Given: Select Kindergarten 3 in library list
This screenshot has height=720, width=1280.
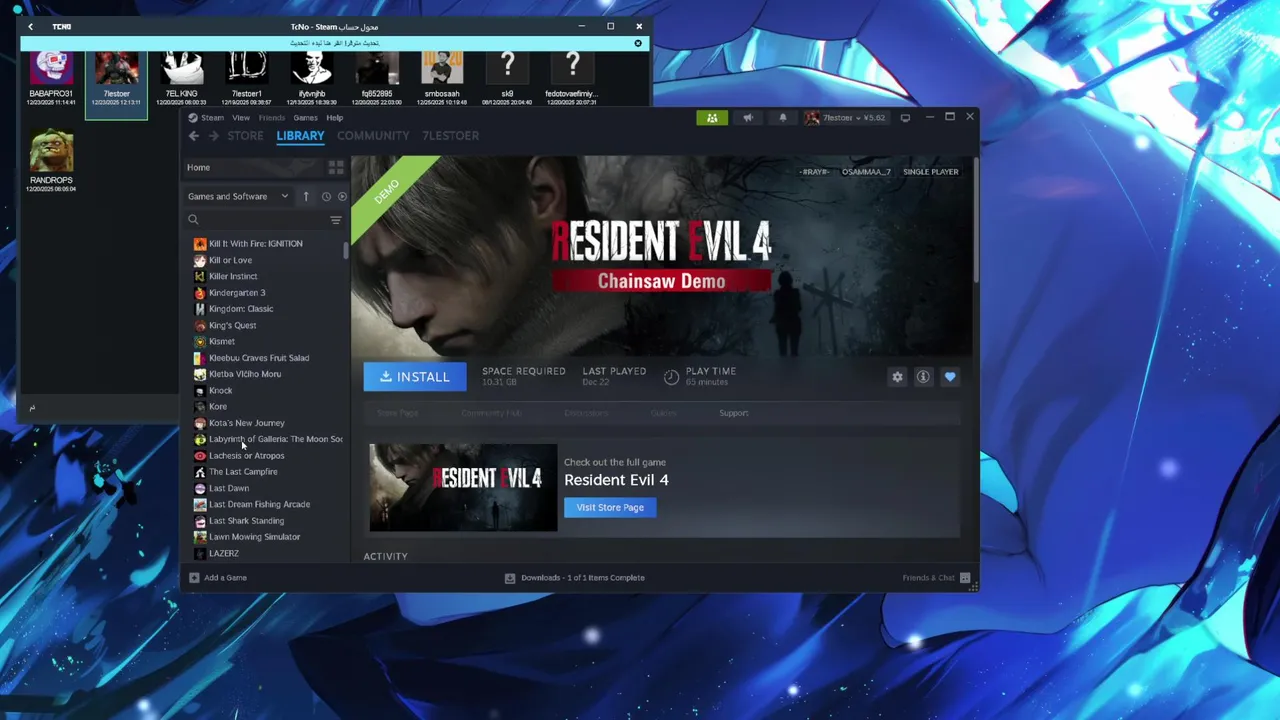Looking at the screenshot, I should click(237, 293).
